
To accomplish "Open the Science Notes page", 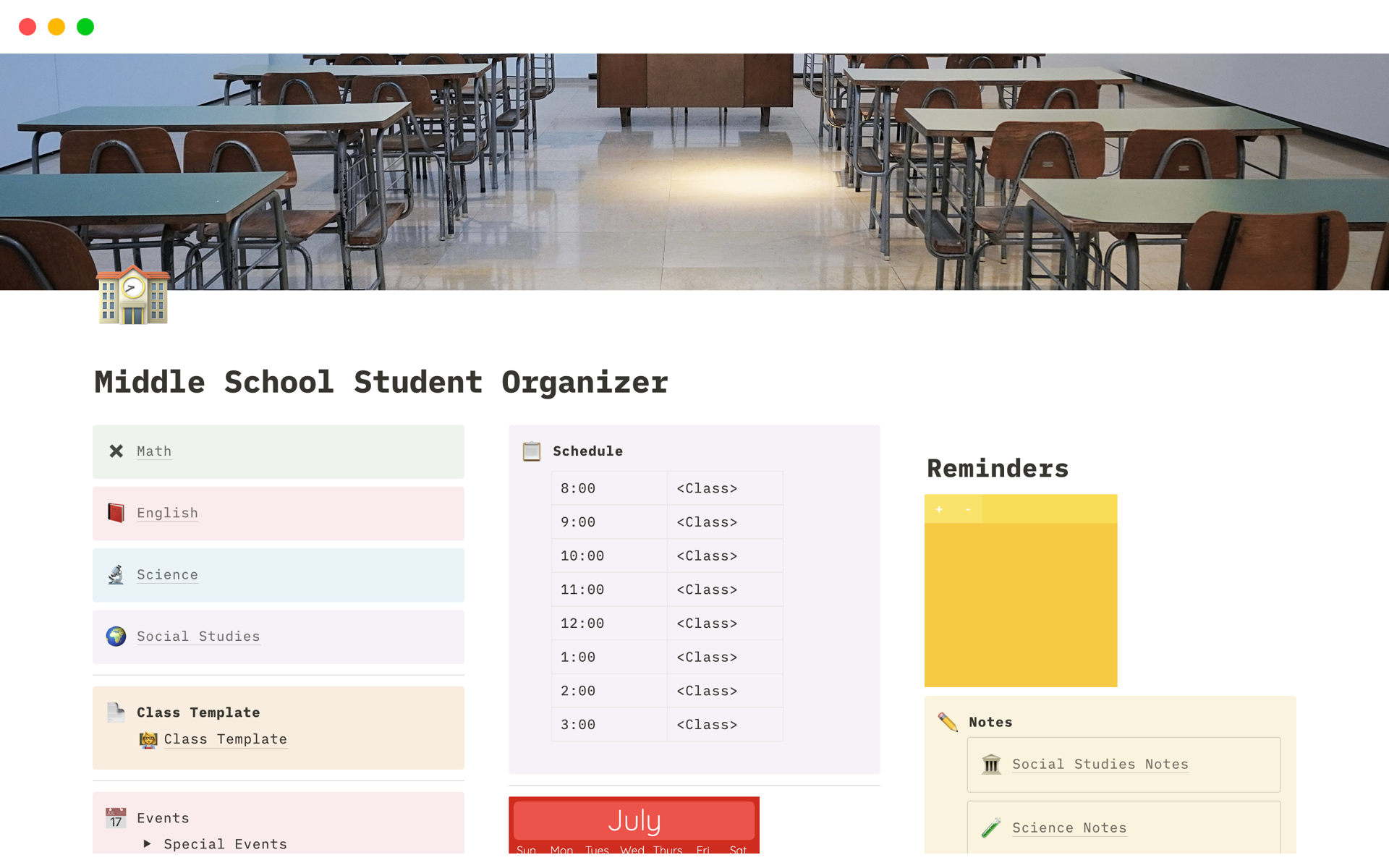I will 1069,828.
